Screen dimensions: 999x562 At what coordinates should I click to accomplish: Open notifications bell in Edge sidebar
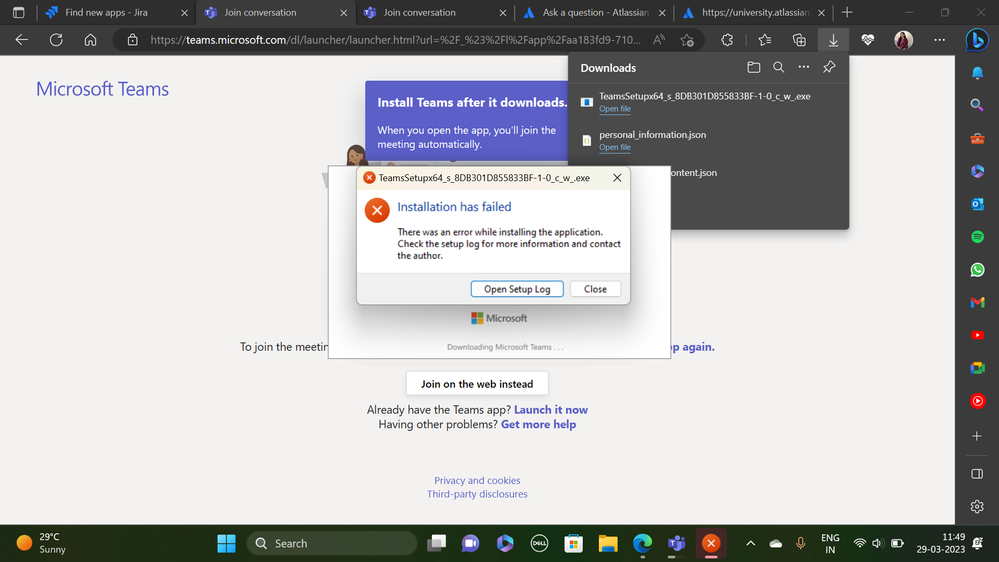(977, 73)
